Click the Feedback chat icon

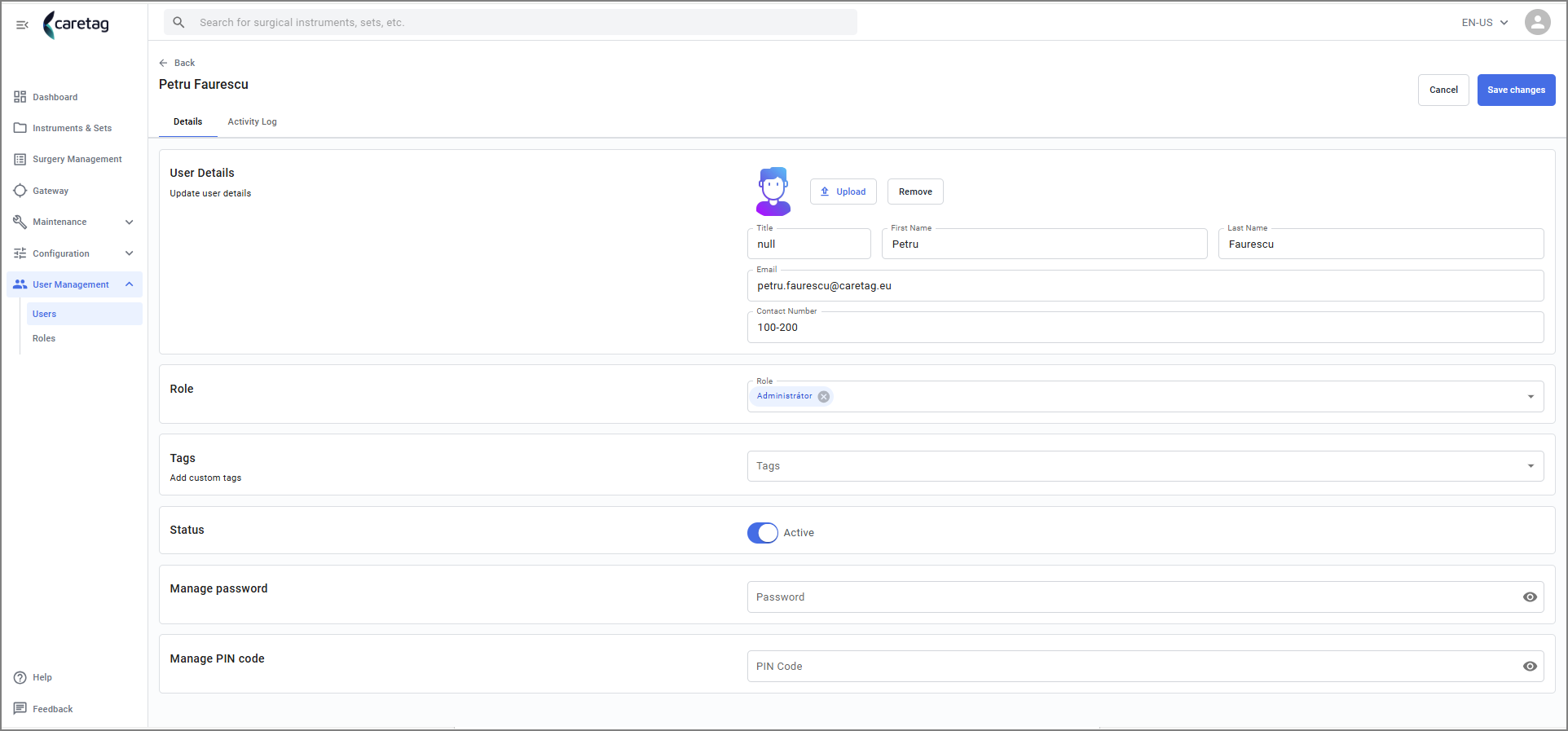20,709
